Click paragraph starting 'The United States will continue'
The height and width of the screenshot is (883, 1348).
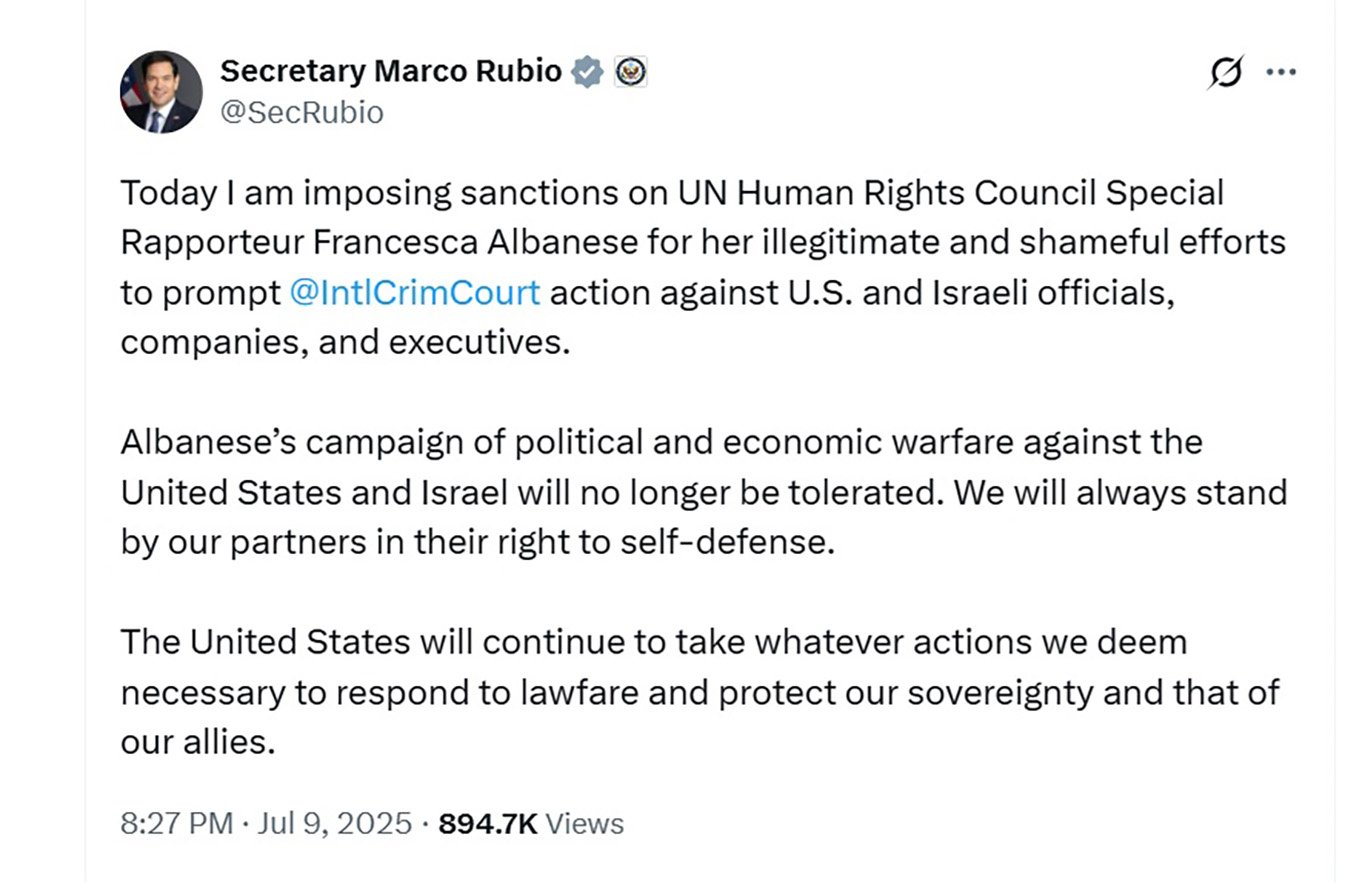pos(700,692)
